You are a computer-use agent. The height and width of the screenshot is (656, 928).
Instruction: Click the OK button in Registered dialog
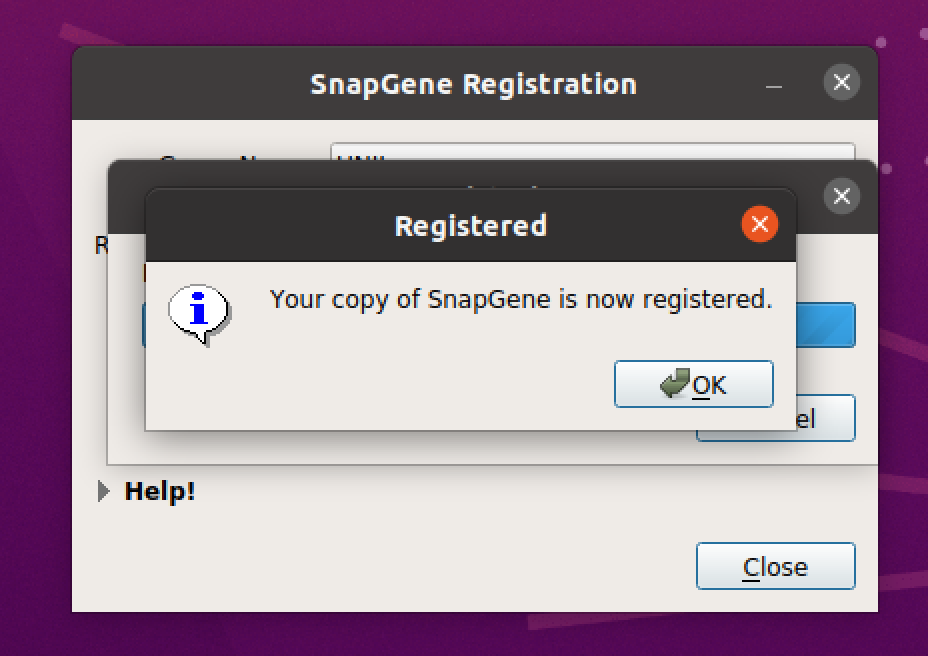tap(694, 385)
